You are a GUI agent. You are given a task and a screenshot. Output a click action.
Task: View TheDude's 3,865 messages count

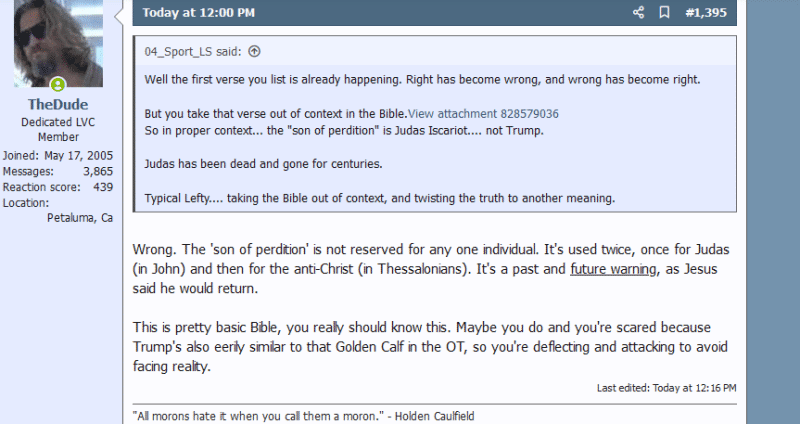[x=96, y=171]
